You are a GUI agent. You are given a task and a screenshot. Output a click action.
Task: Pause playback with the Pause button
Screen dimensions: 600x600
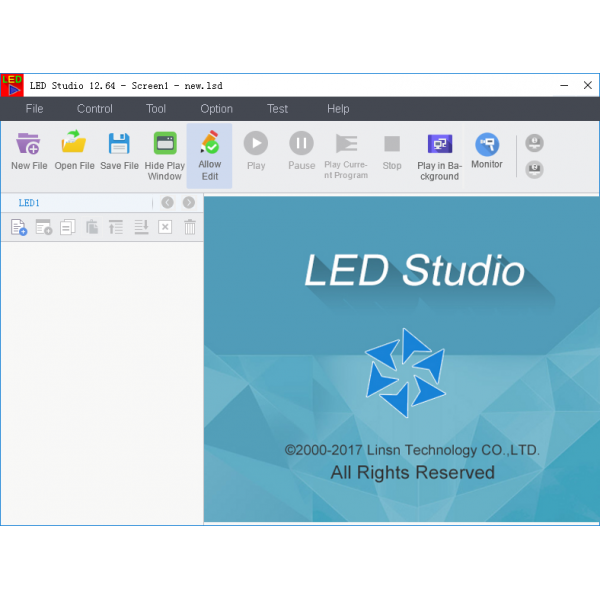[x=302, y=151]
